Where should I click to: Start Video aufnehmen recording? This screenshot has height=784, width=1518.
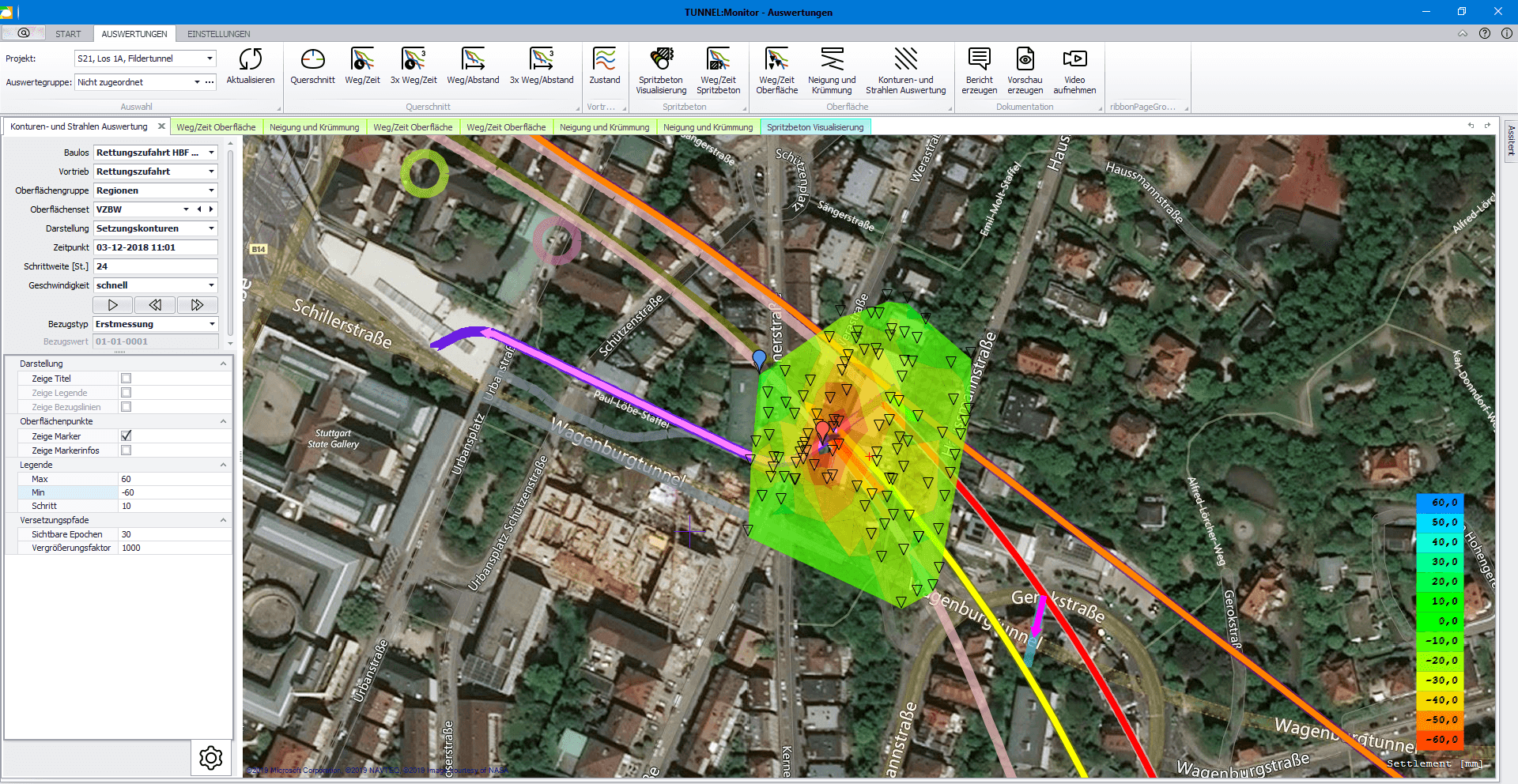click(x=1074, y=60)
